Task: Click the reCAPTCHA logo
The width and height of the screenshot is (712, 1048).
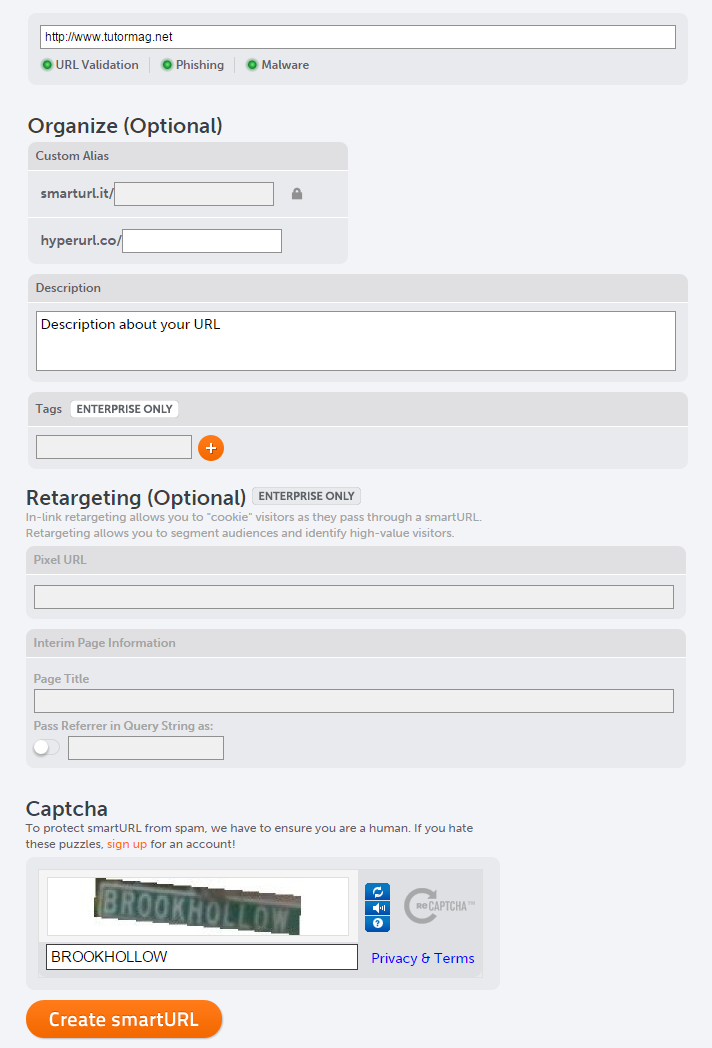Action: pos(438,905)
